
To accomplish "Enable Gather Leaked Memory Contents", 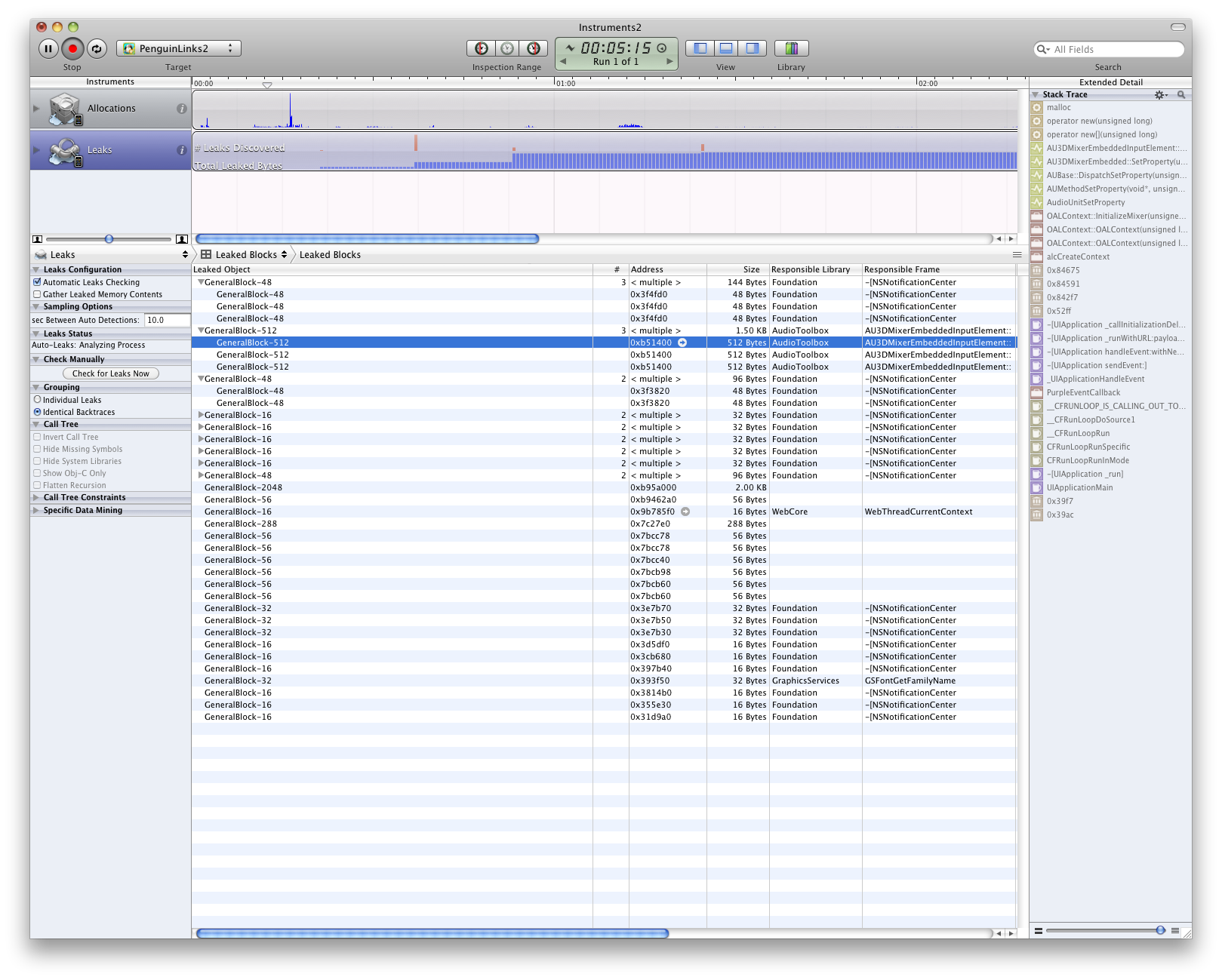I will (37, 294).
